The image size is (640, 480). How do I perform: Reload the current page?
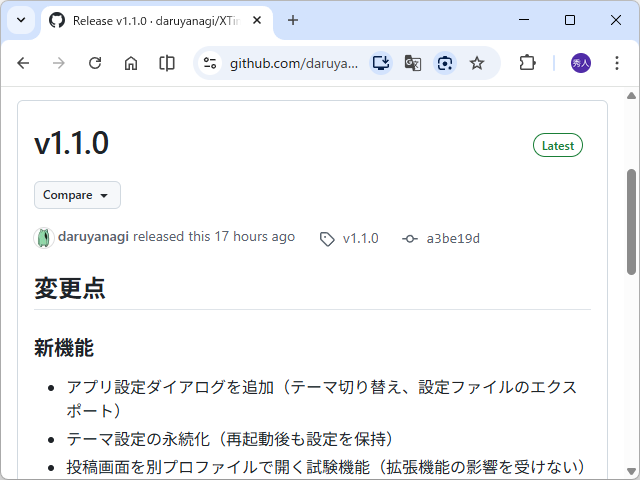(x=95, y=63)
